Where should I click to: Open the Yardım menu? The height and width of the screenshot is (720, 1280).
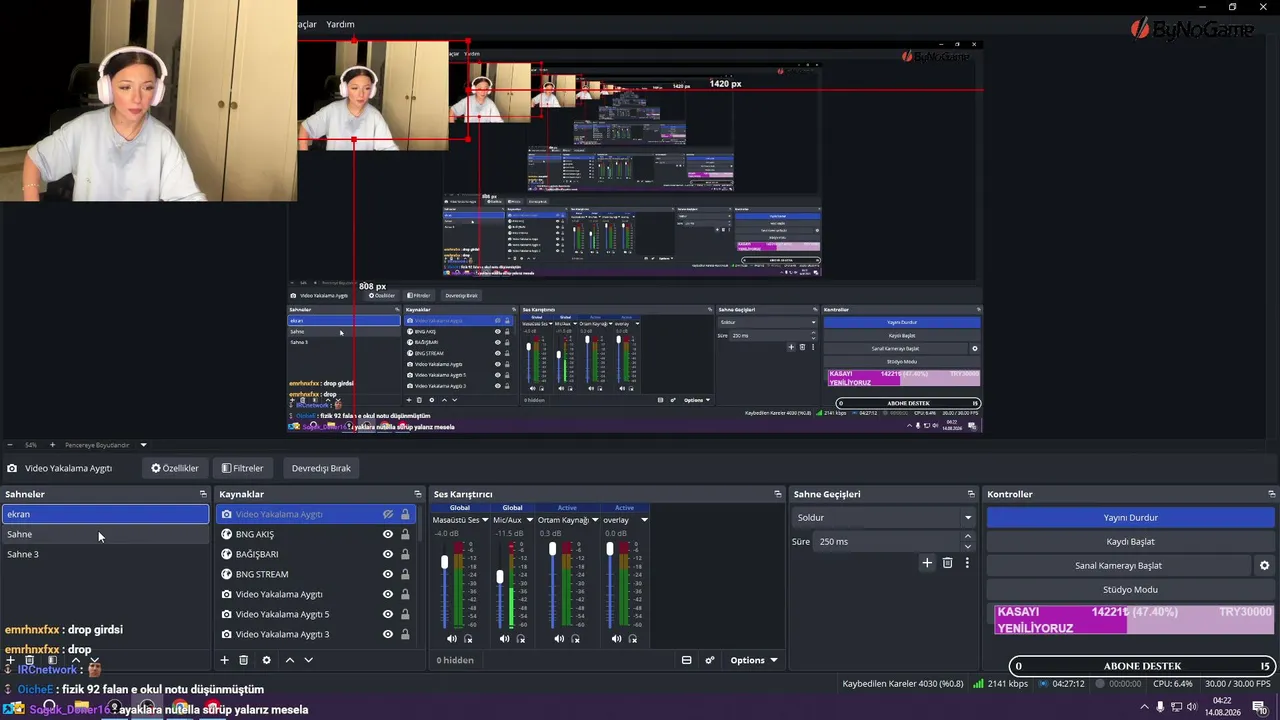click(x=340, y=24)
